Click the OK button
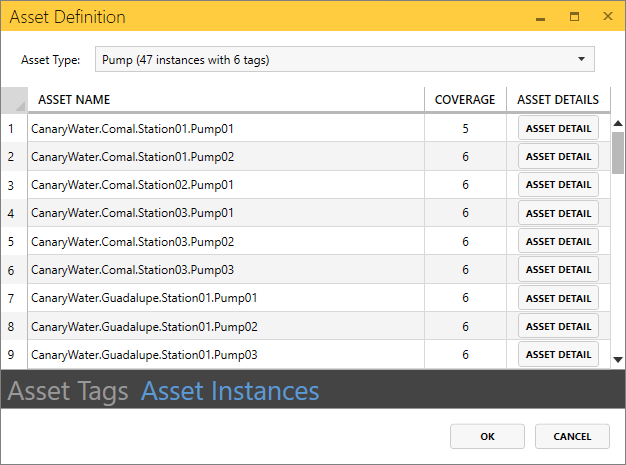The width and height of the screenshot is (626, 465). (487, 436)
